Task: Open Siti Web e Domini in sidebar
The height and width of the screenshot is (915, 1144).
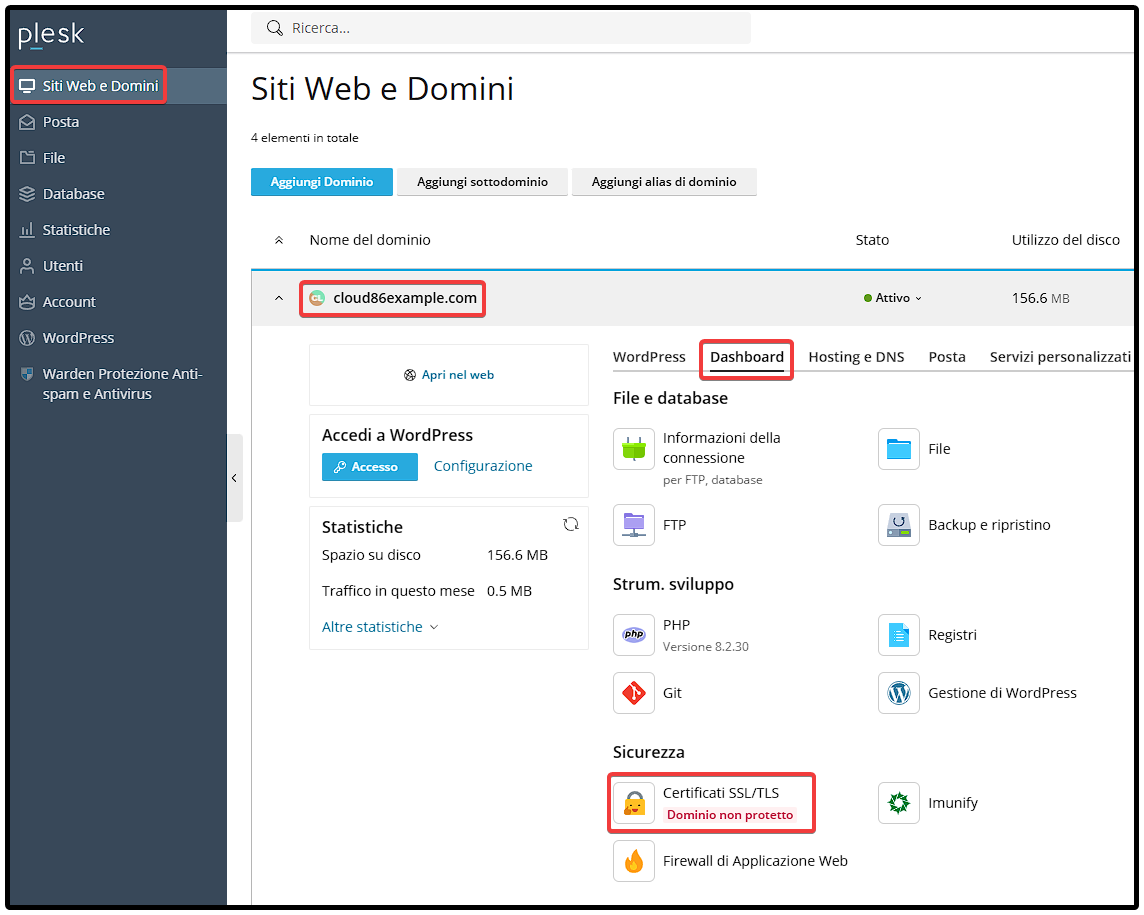Action: point(117,86)
